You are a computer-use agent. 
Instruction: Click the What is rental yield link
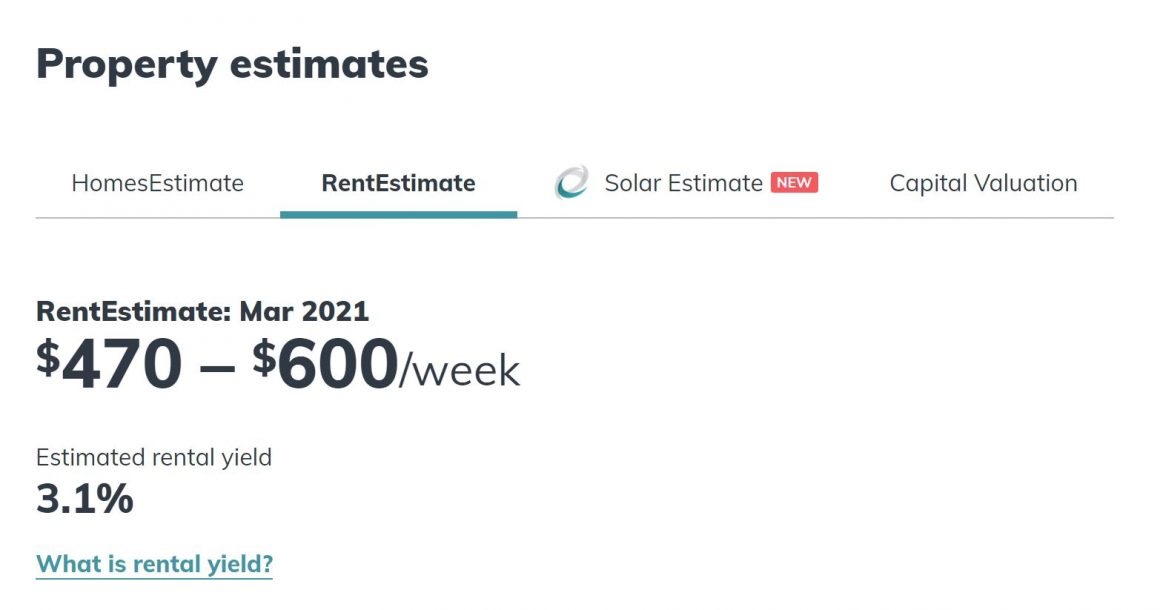(153, 563)
